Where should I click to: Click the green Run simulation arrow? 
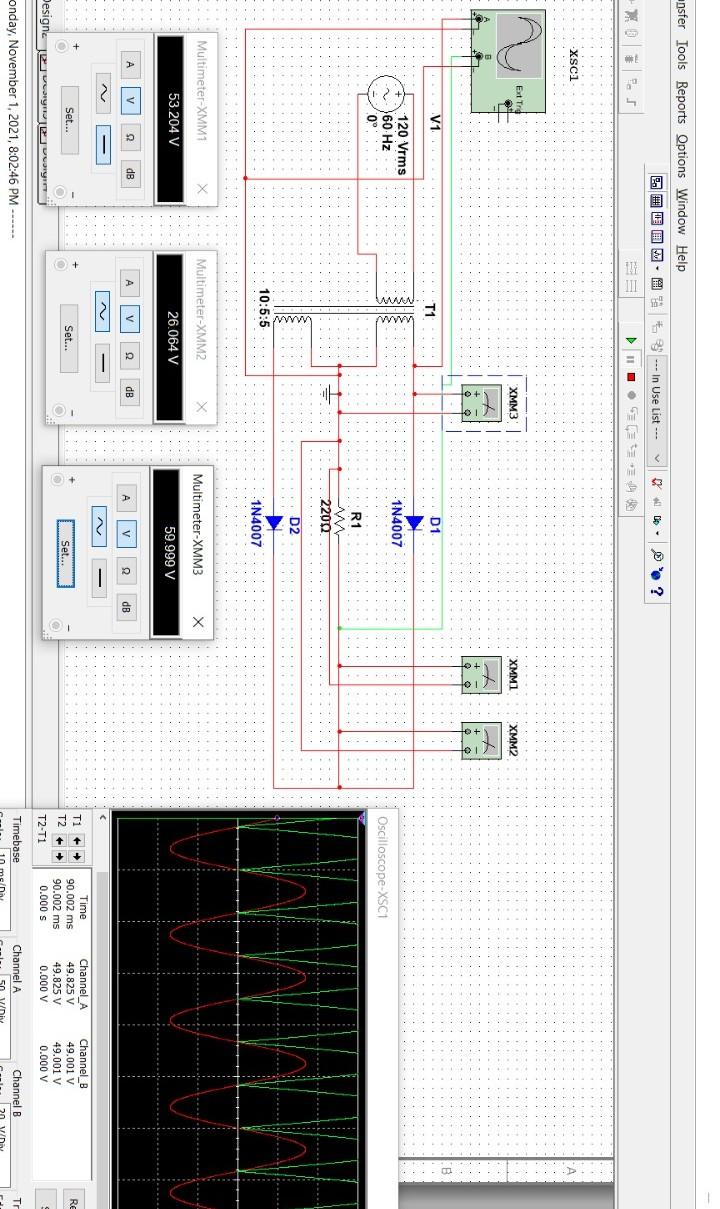click(x=631, y=339)
